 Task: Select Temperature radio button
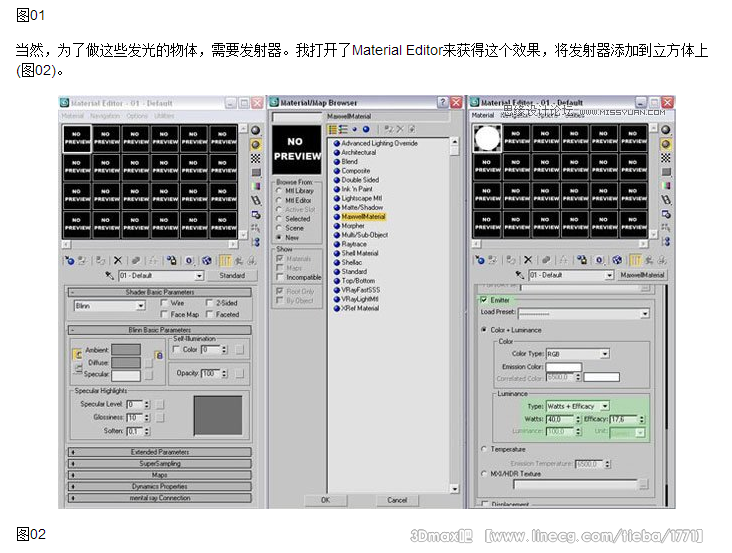[x=484, y=449]
